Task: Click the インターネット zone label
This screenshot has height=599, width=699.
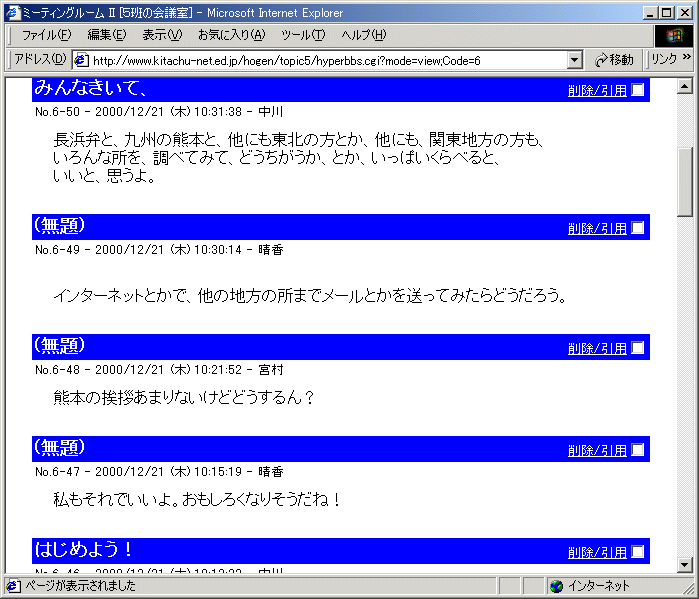Action: click(598, 586)
